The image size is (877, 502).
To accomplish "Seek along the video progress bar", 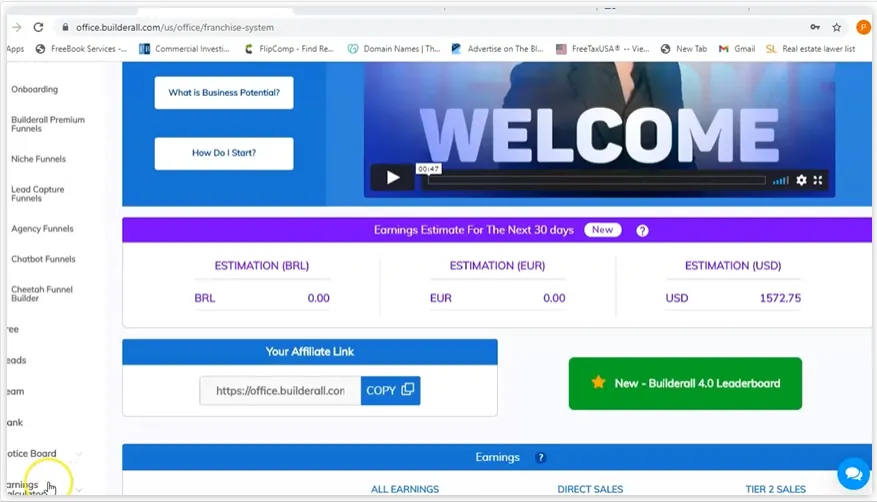I will pos(597,180).
